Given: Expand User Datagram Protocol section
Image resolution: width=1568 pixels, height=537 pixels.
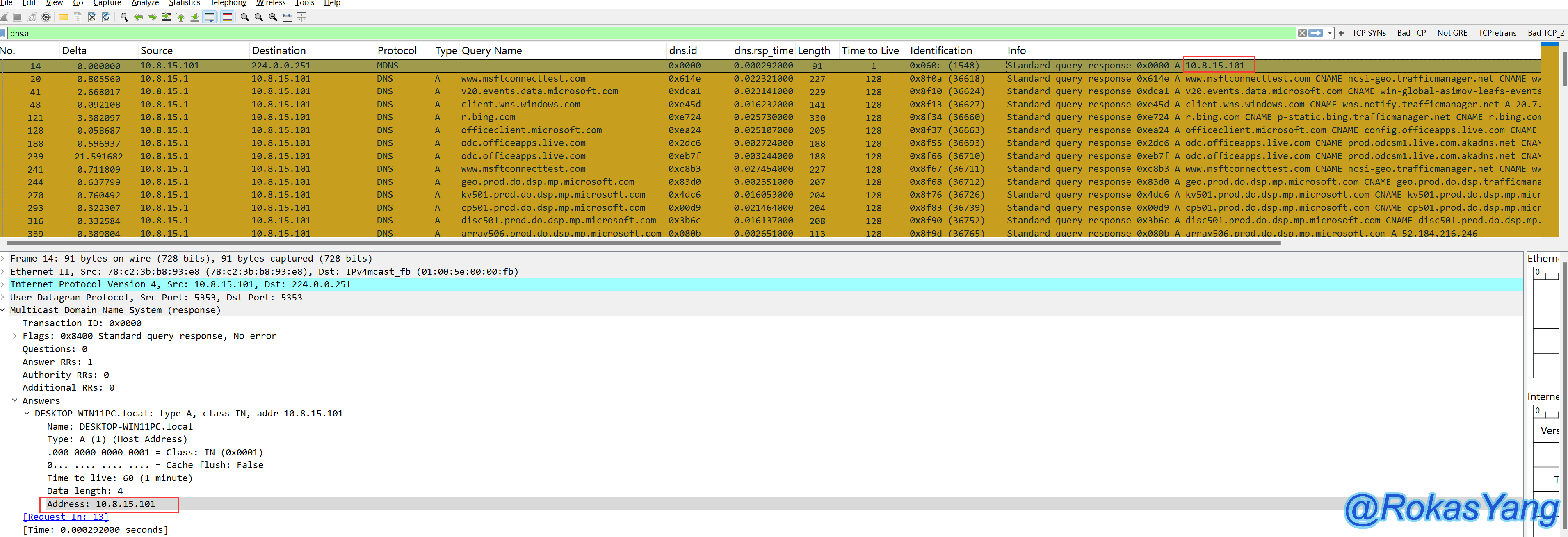Looking at the screenshot, I should point(3,297).
